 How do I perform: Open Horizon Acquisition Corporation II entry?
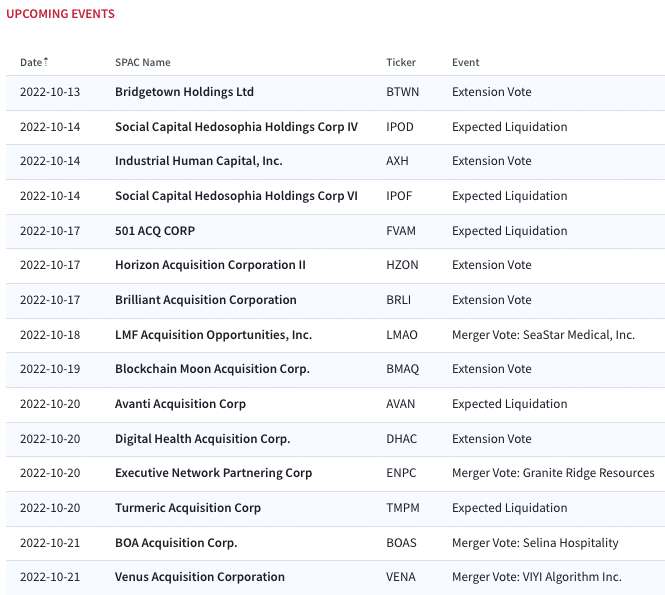point(210,265)
